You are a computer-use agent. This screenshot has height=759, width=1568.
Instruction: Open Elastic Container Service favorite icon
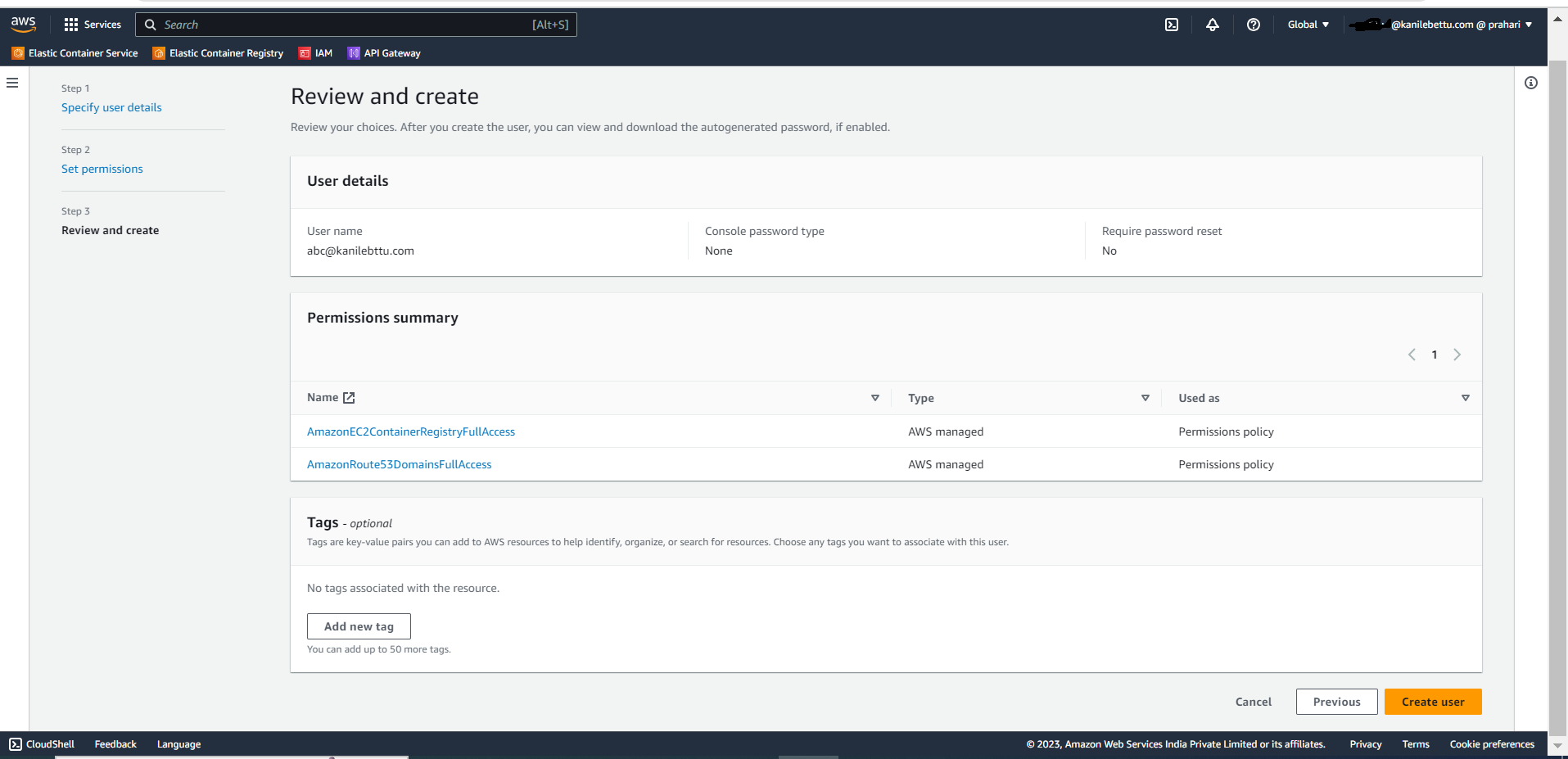18,53
